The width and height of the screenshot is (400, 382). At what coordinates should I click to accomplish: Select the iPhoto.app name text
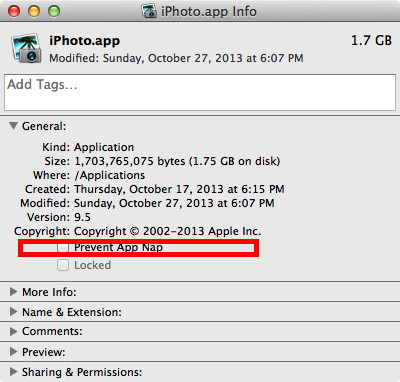tap(85, 41)
